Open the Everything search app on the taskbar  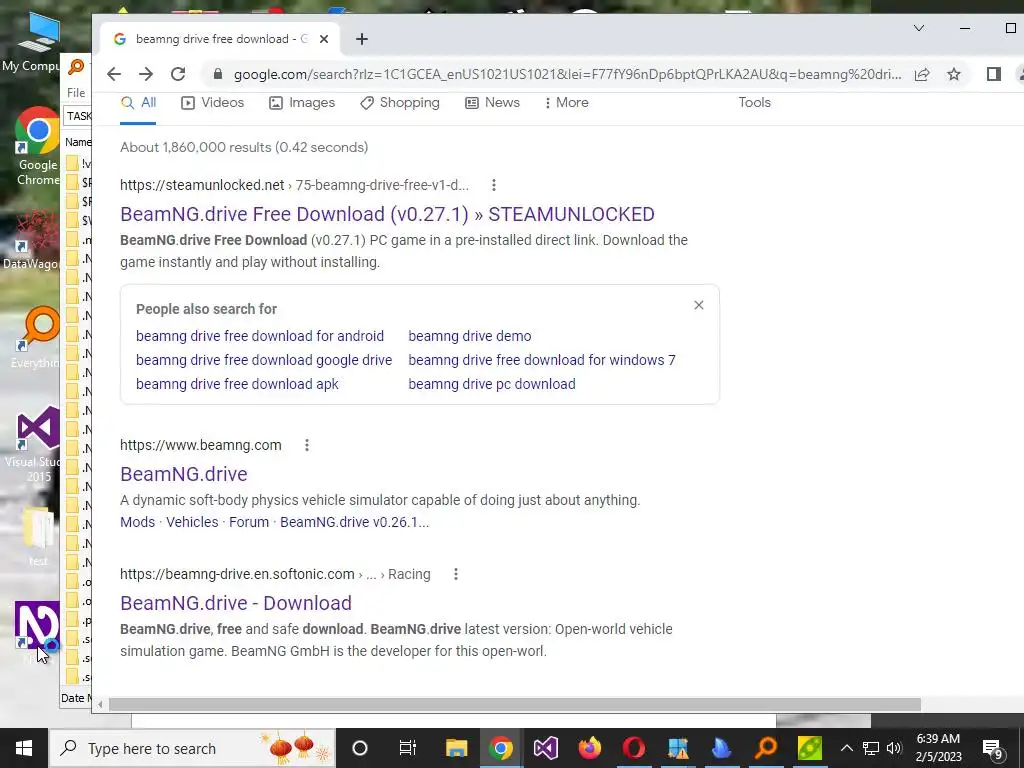coord(766,748)
